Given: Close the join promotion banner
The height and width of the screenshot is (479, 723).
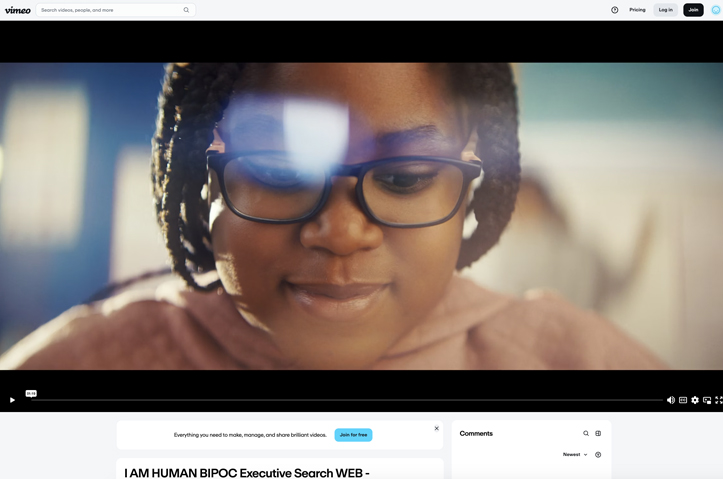Looking at the screenshot, I should pyautogui.click(x=436, y=428).
